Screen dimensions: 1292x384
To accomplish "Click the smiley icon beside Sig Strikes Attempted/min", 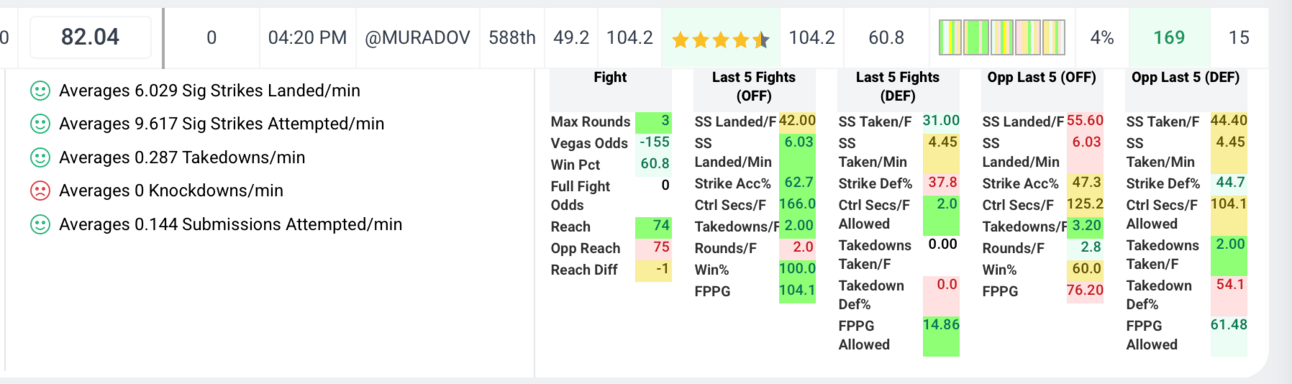I will click(40, 124).
